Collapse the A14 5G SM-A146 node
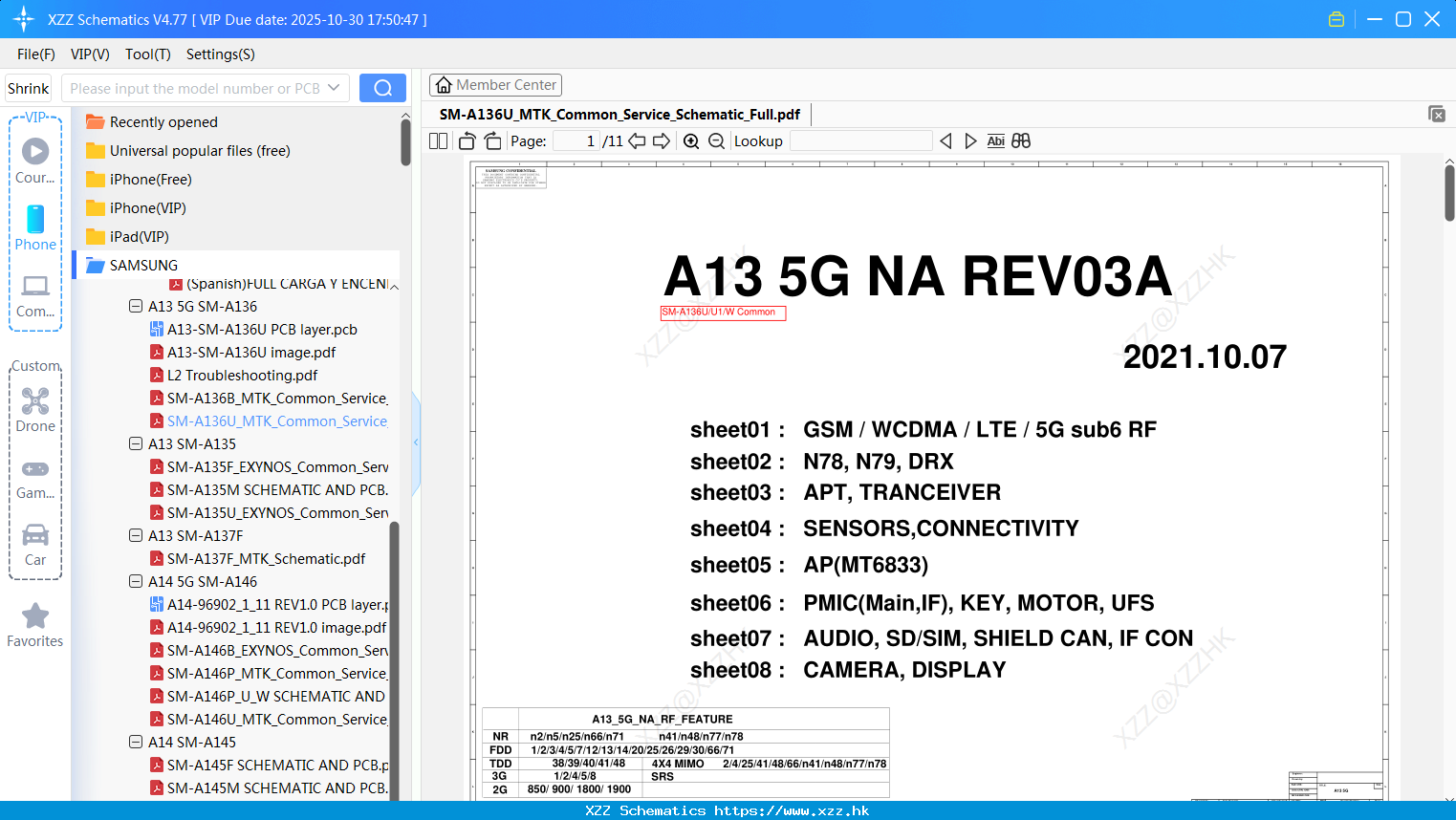The height and width of the screenshot is (820, 1456). pos(136,582)
